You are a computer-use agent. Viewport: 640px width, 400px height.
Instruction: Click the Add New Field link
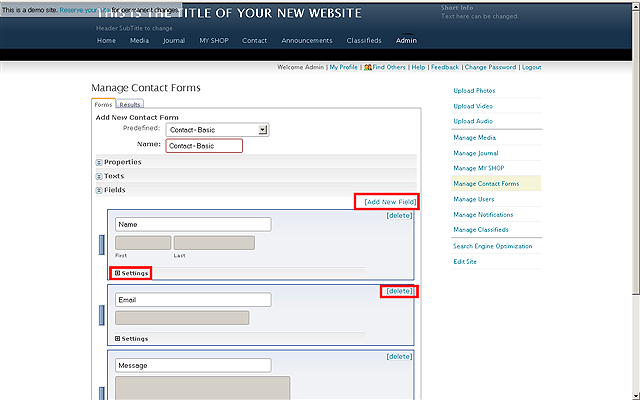[x=386, y=202]
